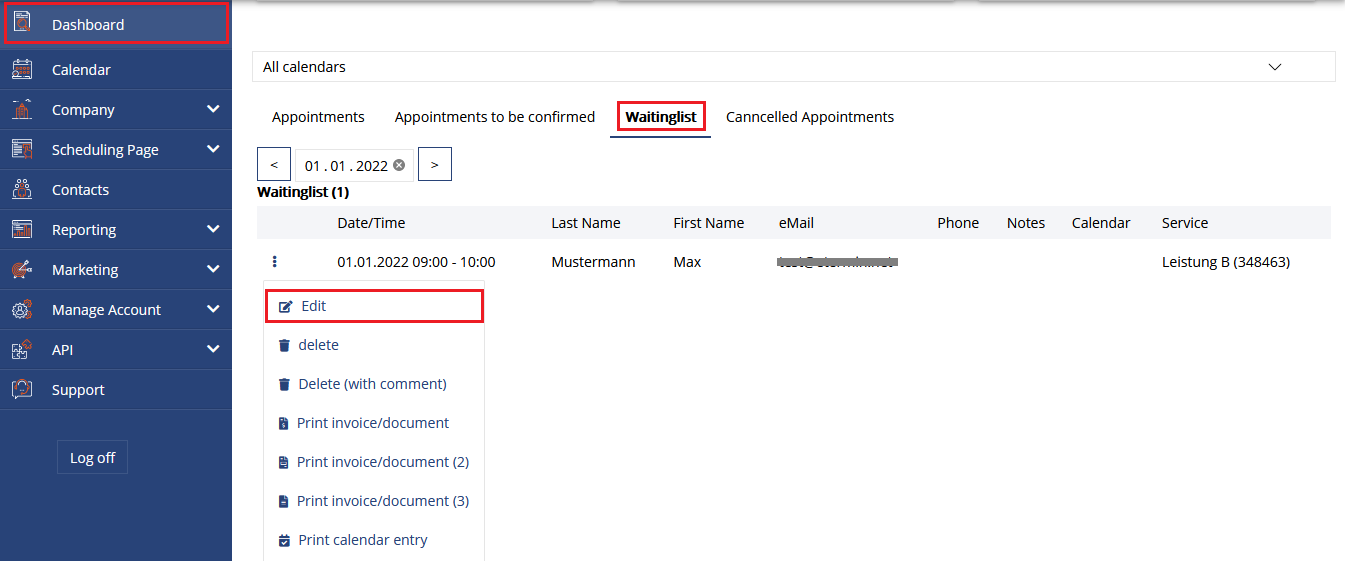Click the 01.01.2022 09:00 - 10:00 cell
The image size is (1345, 561).
pyautogui.click(x=416, y=262)
